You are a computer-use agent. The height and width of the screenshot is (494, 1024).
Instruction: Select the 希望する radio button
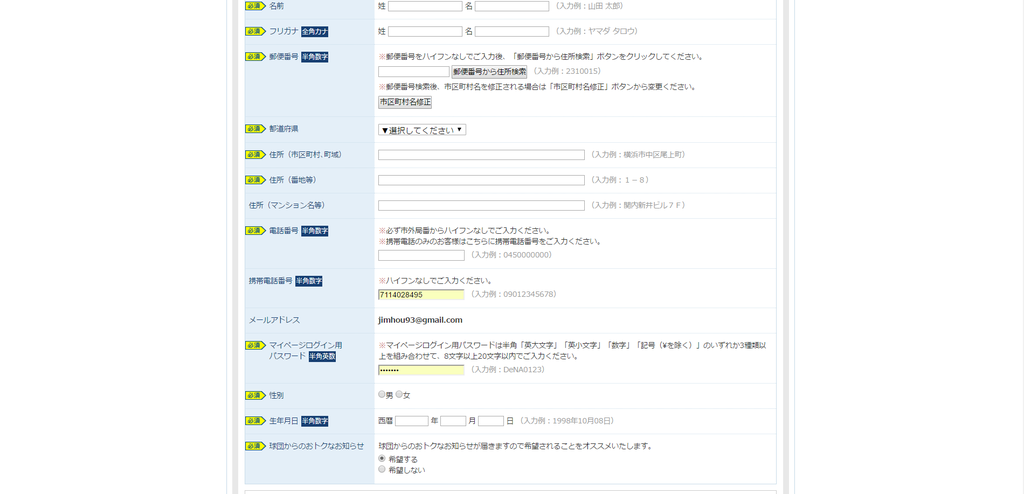382,459
